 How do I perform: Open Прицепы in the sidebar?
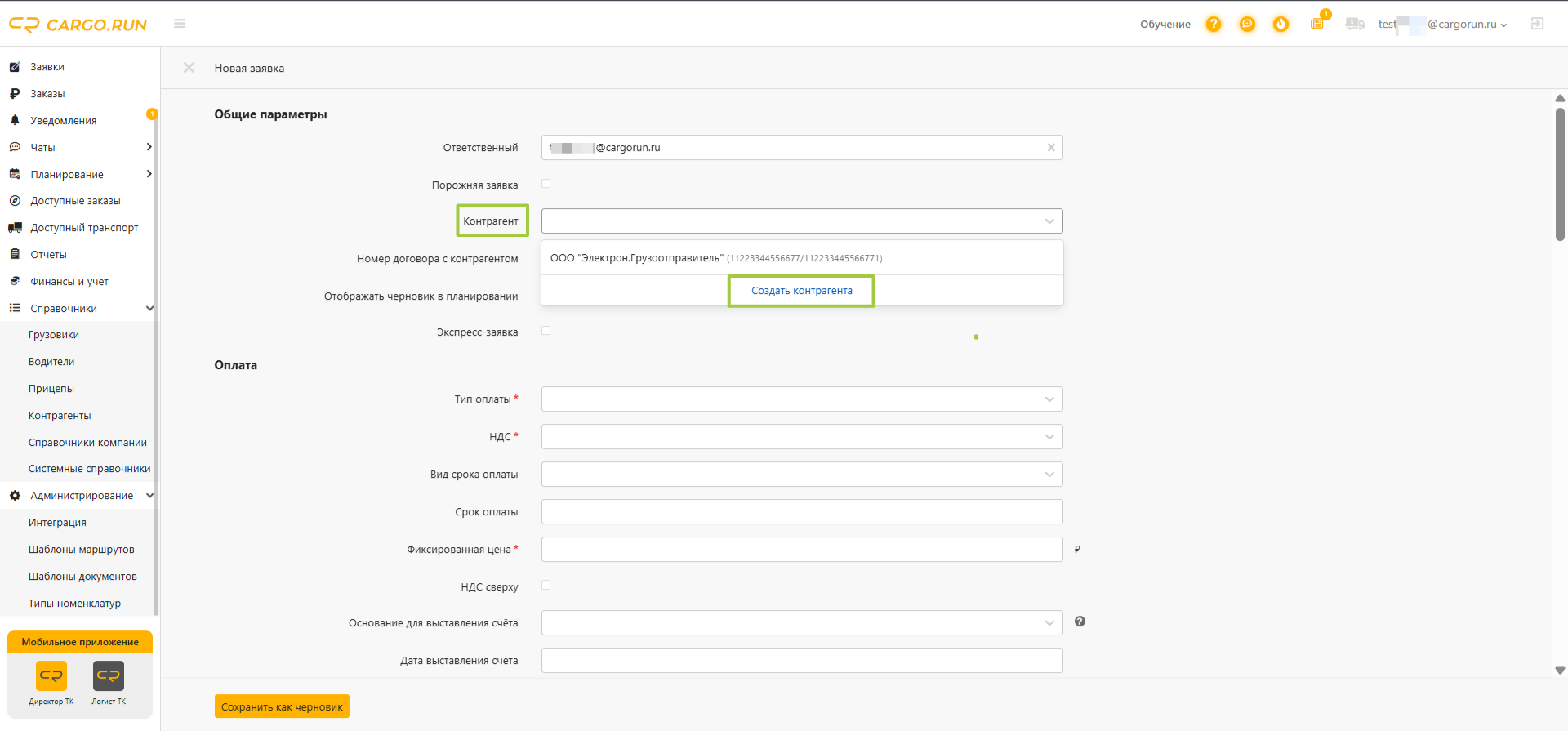pyautogui.click(x=51, y=389)
